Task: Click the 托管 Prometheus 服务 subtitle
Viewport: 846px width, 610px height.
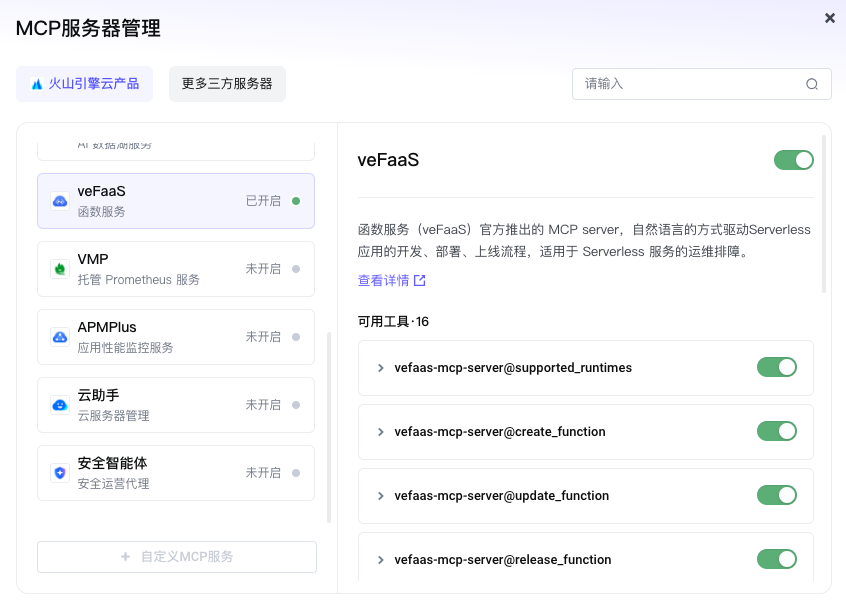Action: (139, 280)
